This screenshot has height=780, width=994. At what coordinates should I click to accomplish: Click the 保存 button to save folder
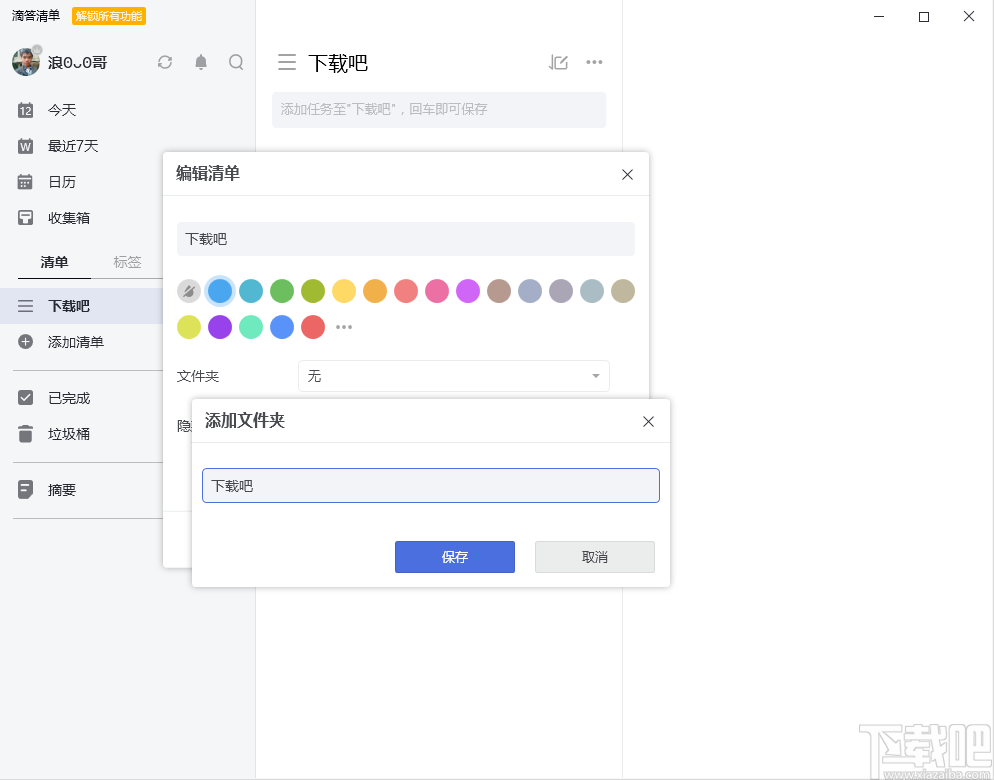click(x=455, y=557)
